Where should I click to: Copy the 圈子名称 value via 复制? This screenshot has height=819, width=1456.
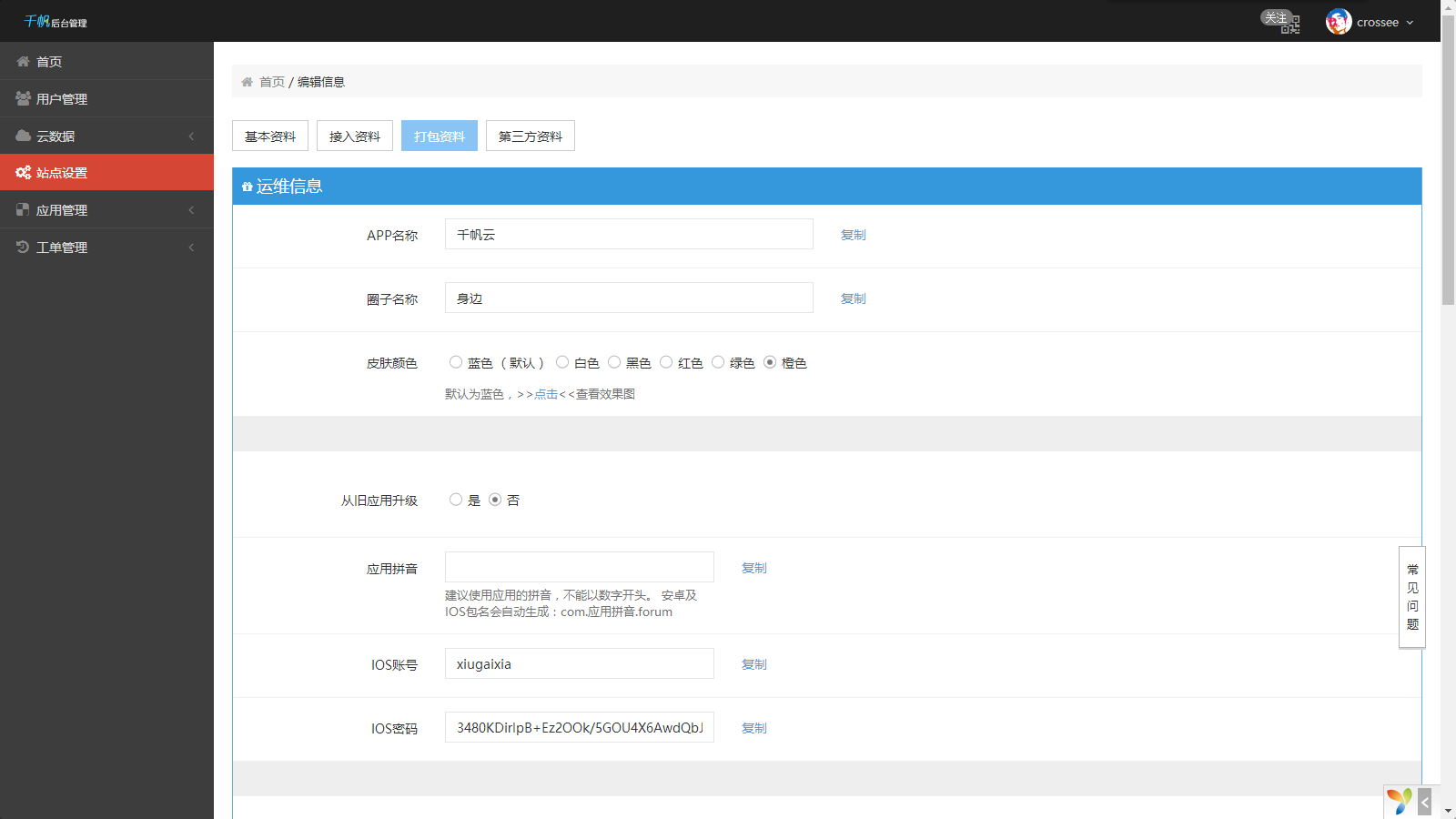(854, 298)
